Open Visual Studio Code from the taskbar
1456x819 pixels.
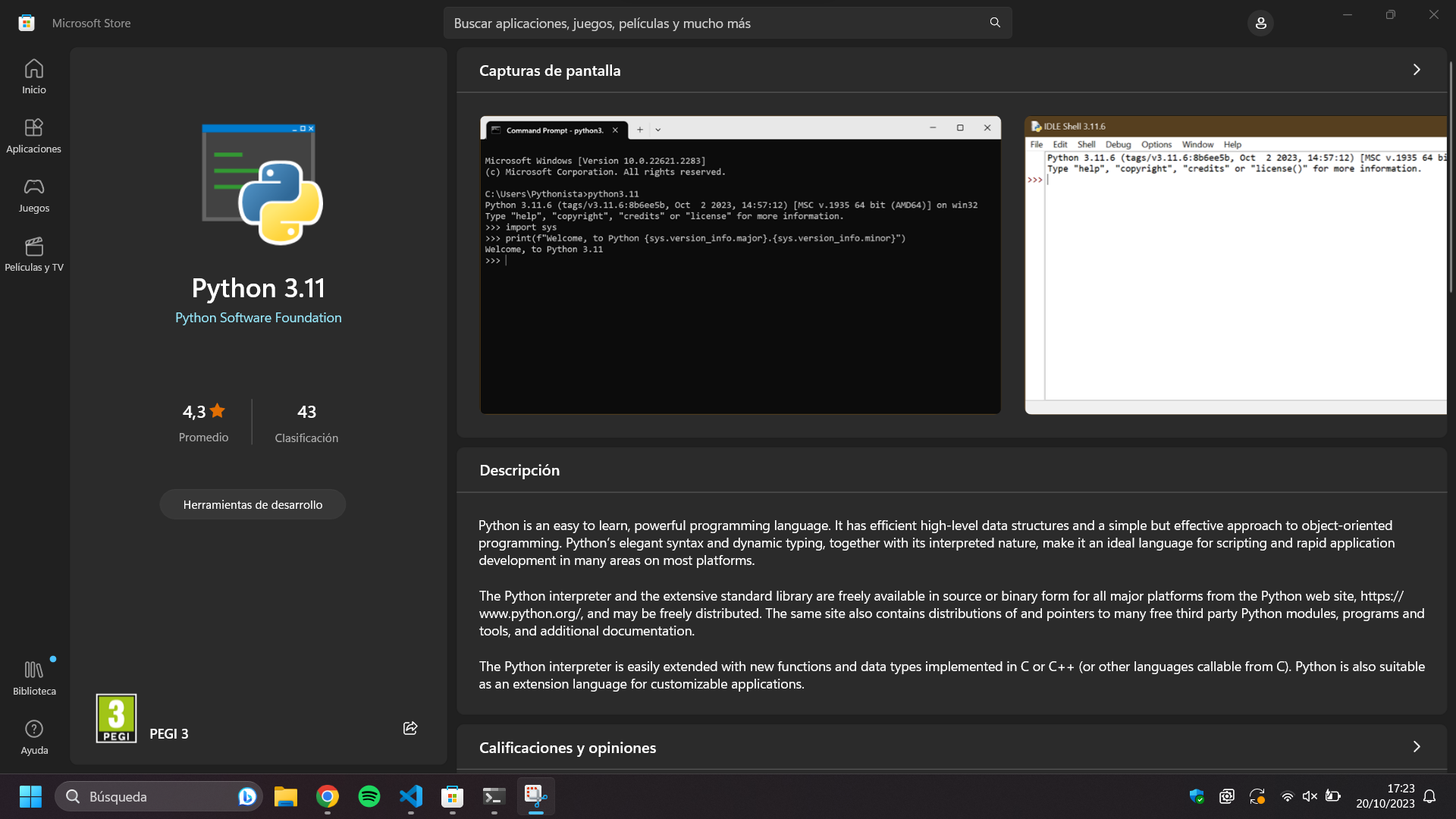(411, 796)
